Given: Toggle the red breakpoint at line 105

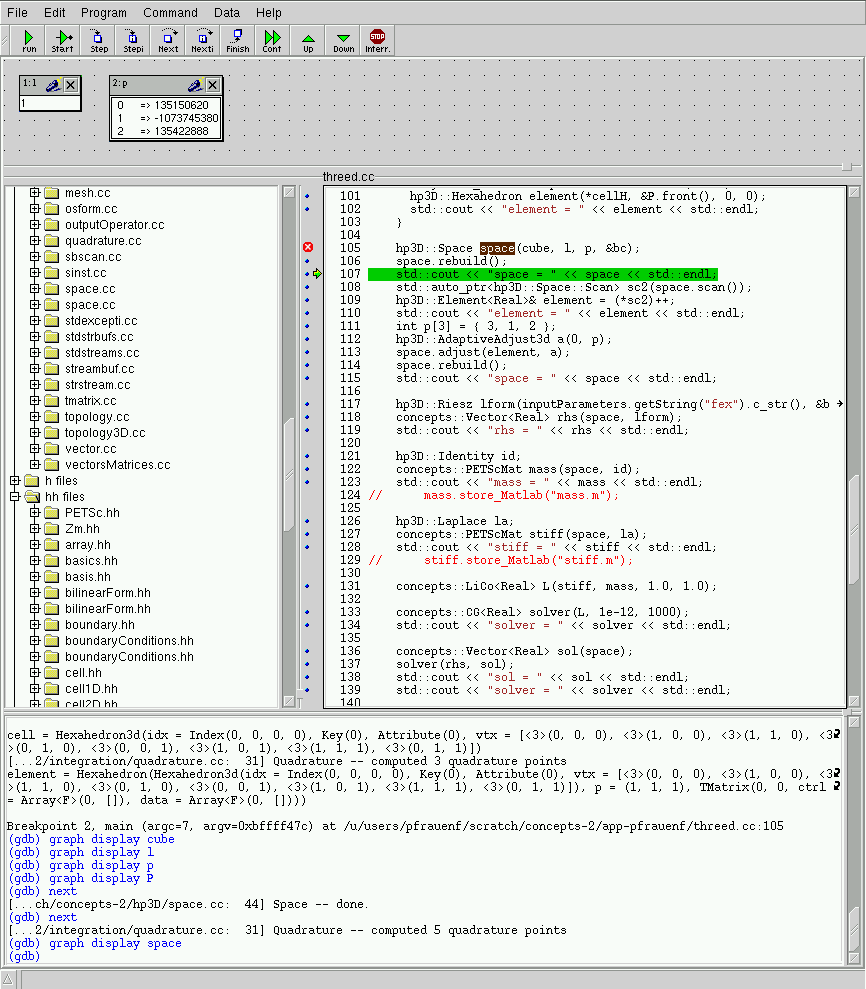Looking at the screenshot, I should [x=308, y=248].
